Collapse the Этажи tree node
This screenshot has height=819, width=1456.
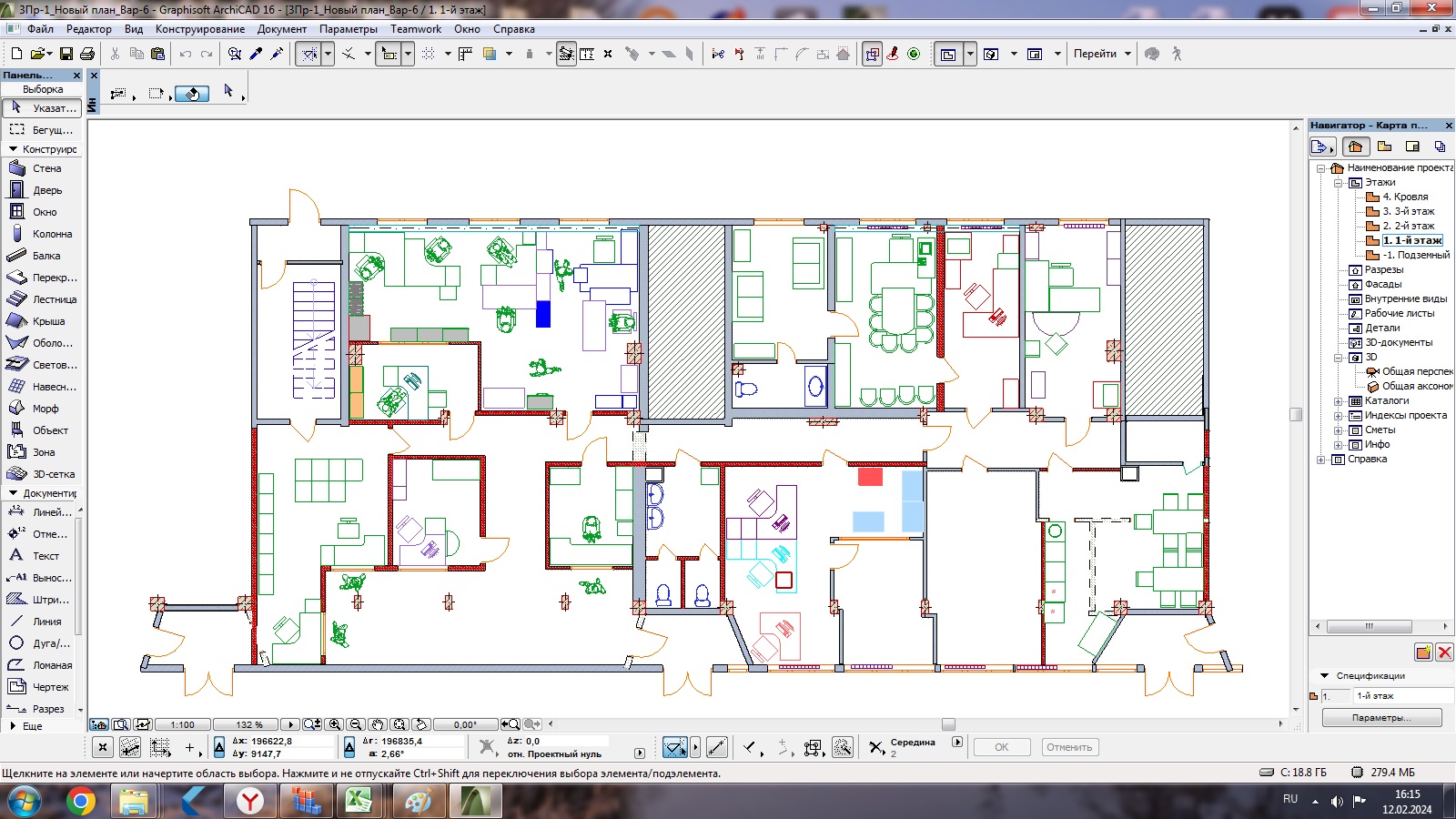1339,183
